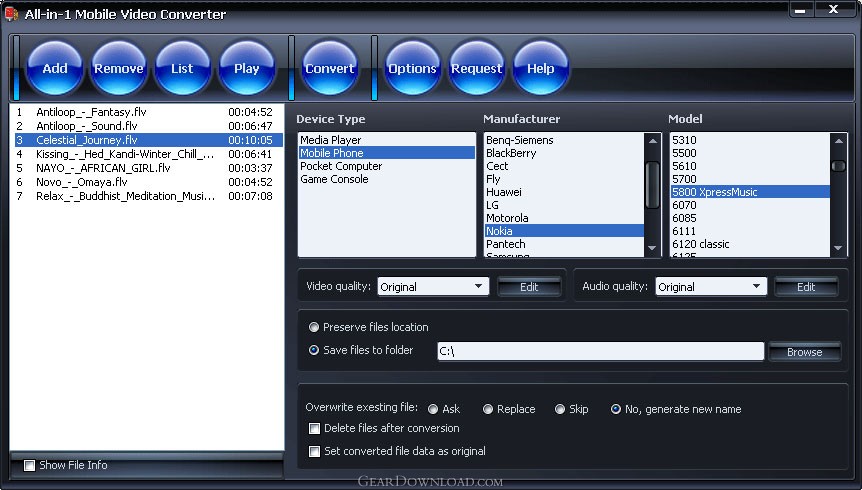Click the Request toolbar button

[477, 68]
